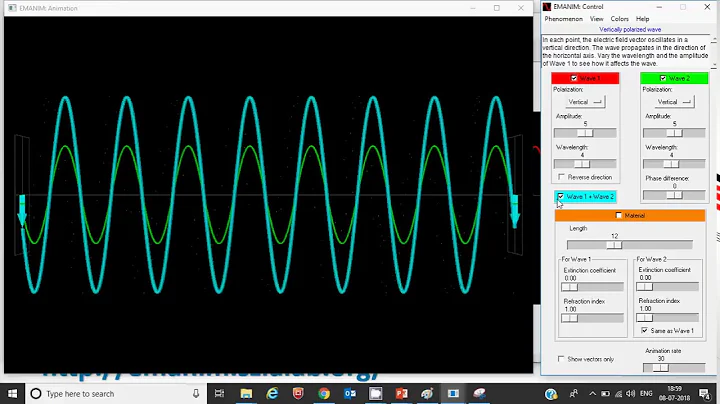Close the EMANIM Animation window
The image size is (720, 404).
coord(521,8)
